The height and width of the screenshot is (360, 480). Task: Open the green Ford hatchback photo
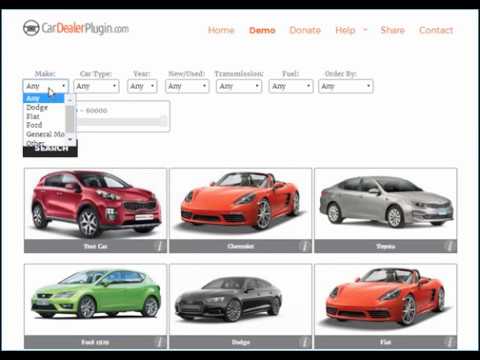click(x=95, y=300)
